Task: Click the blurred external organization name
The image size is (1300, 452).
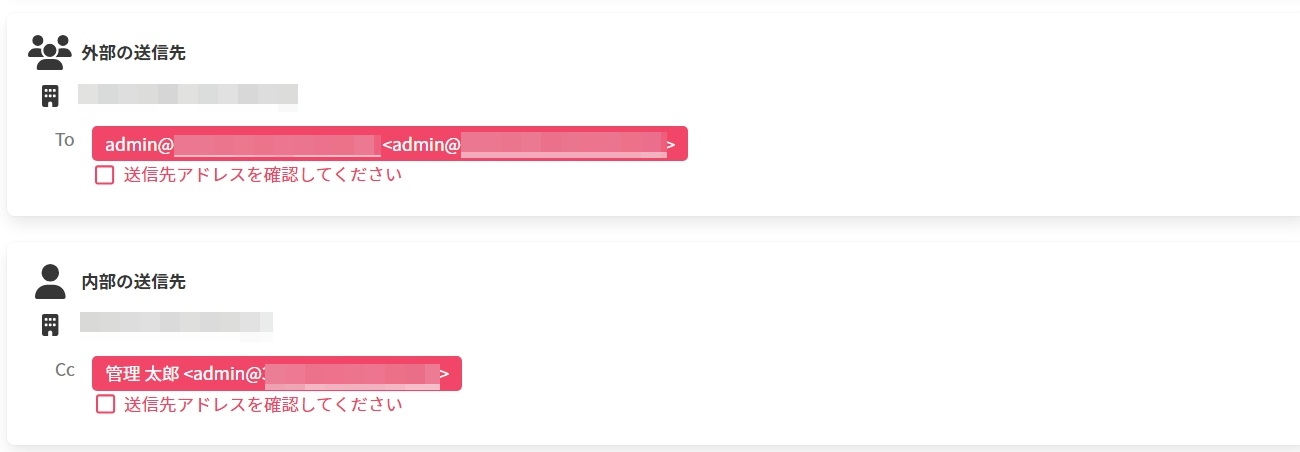Action: tap(188, 95)
